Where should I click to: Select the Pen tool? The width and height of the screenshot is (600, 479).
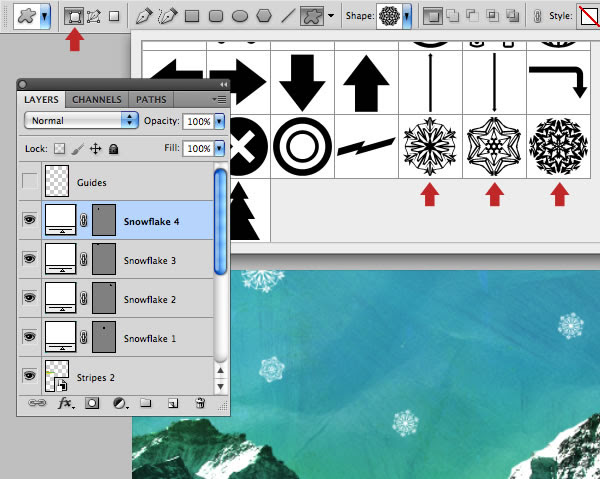[x=144, y=16]
